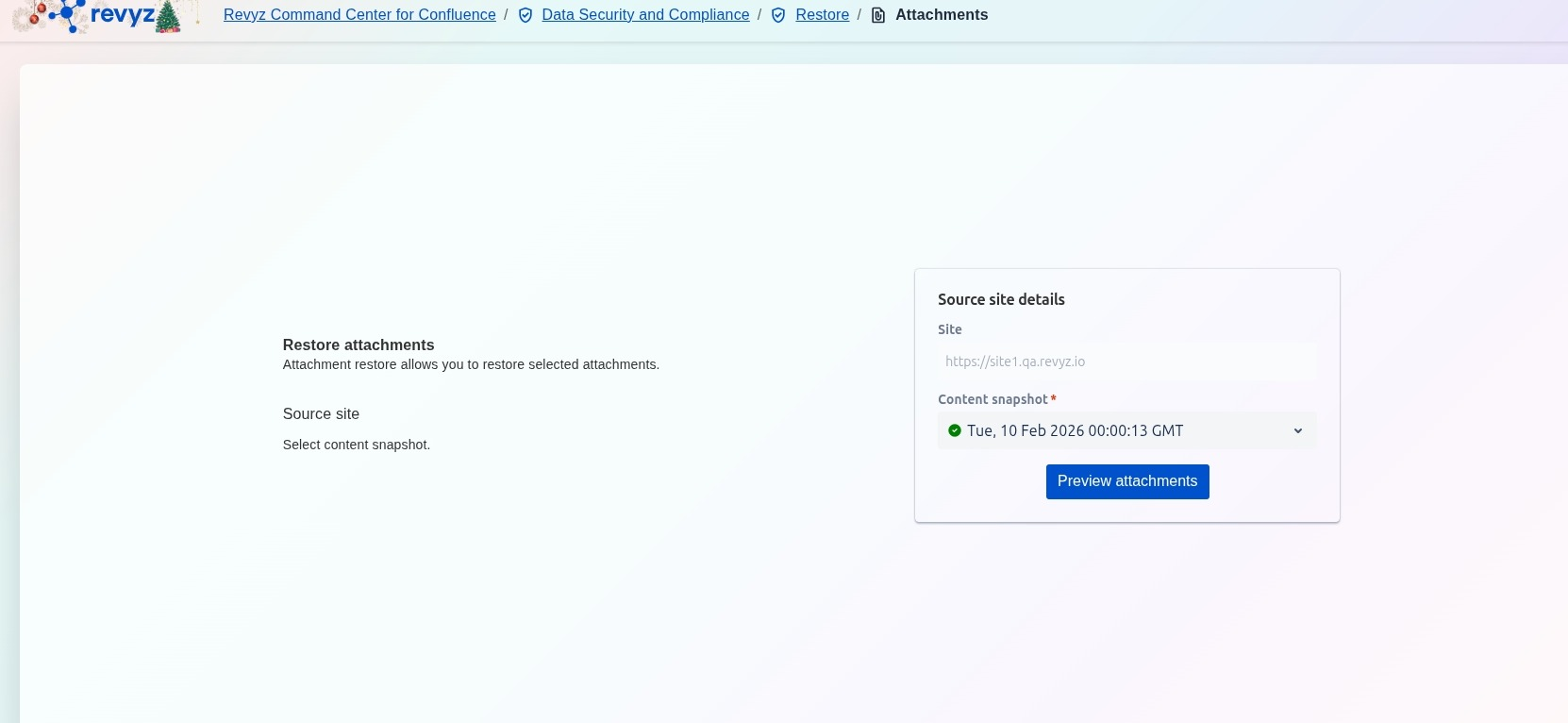Image resolution: width=1568 pixels, height=723 pixels.
Task: Click the shield icon before Data Security and Compliance
Action: 525,15
